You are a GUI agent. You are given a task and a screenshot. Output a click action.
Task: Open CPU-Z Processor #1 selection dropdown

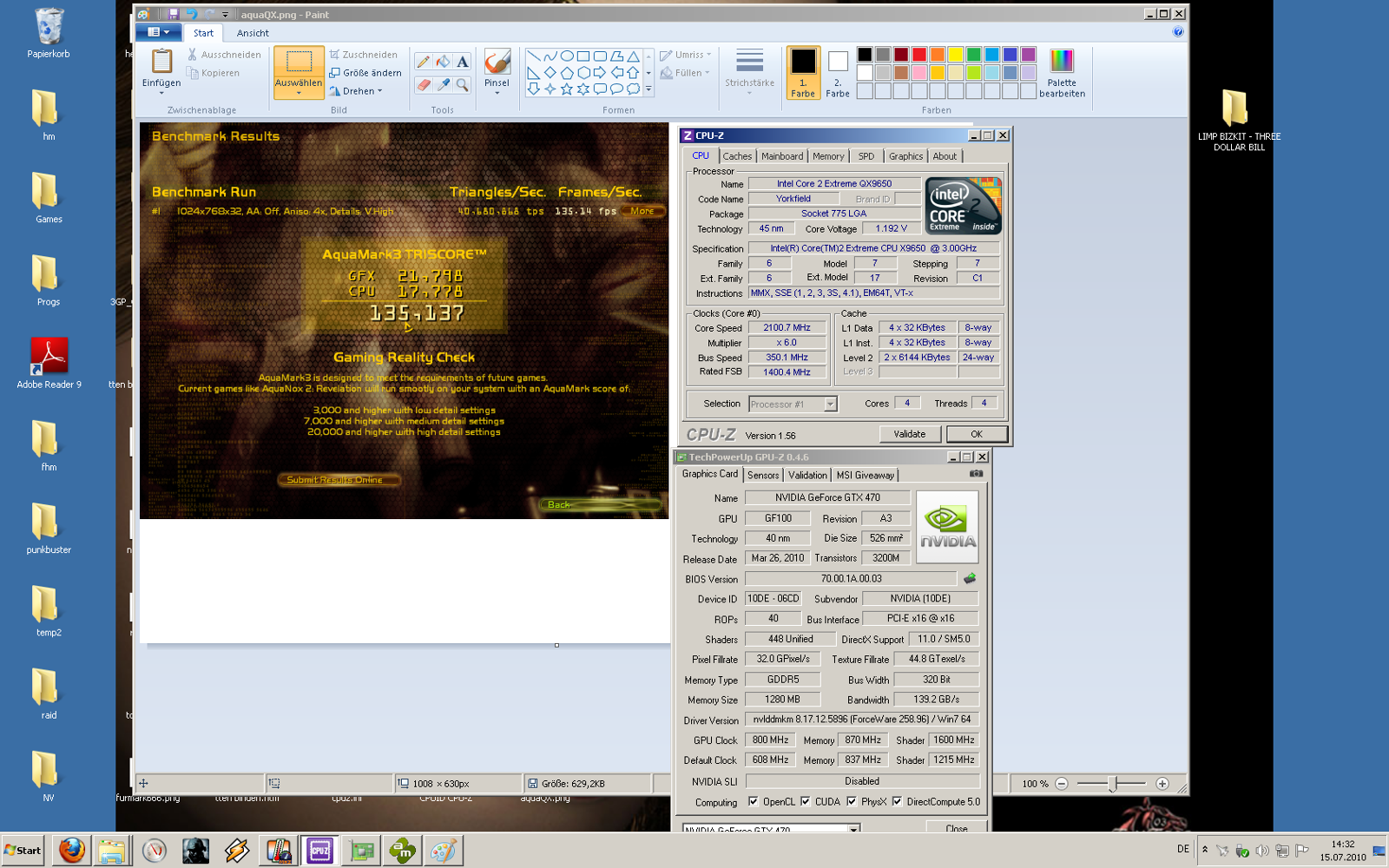[x=831, y=404]
